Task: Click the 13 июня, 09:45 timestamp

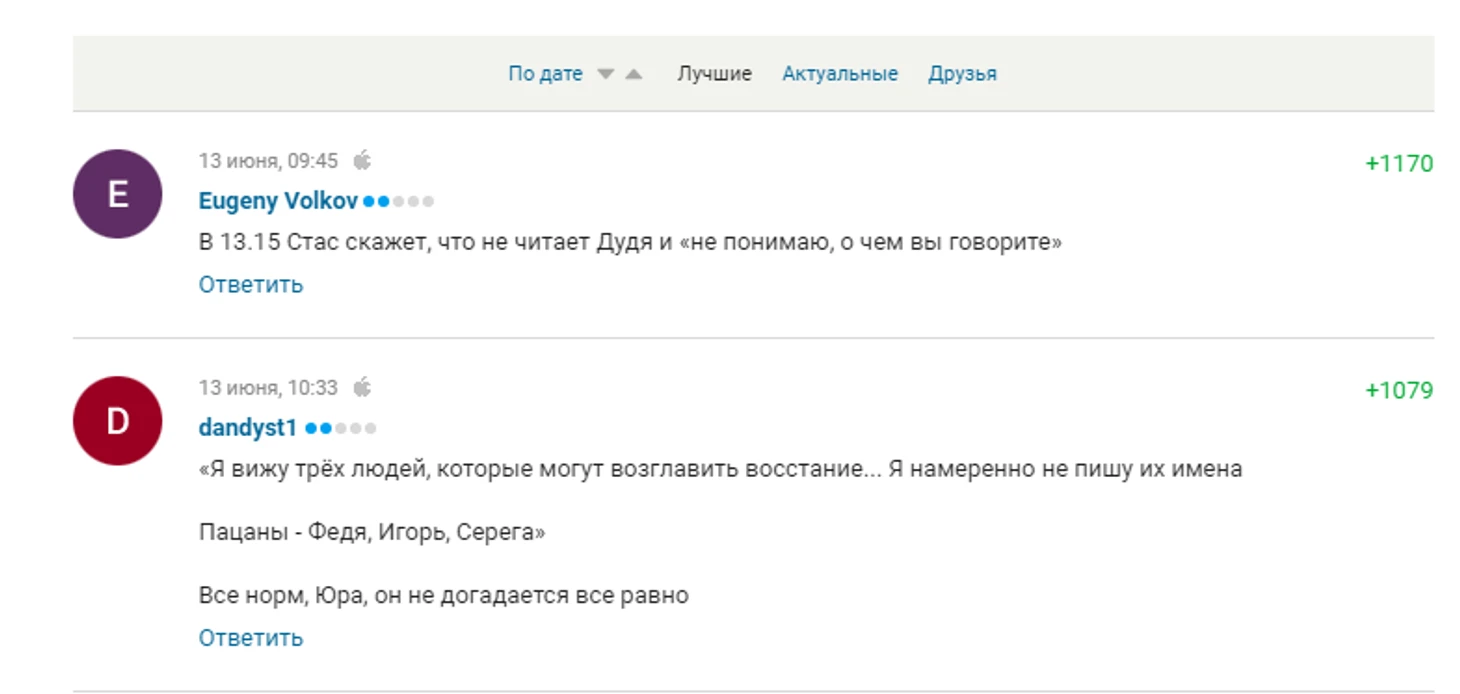Action: (x=268, y=161)
